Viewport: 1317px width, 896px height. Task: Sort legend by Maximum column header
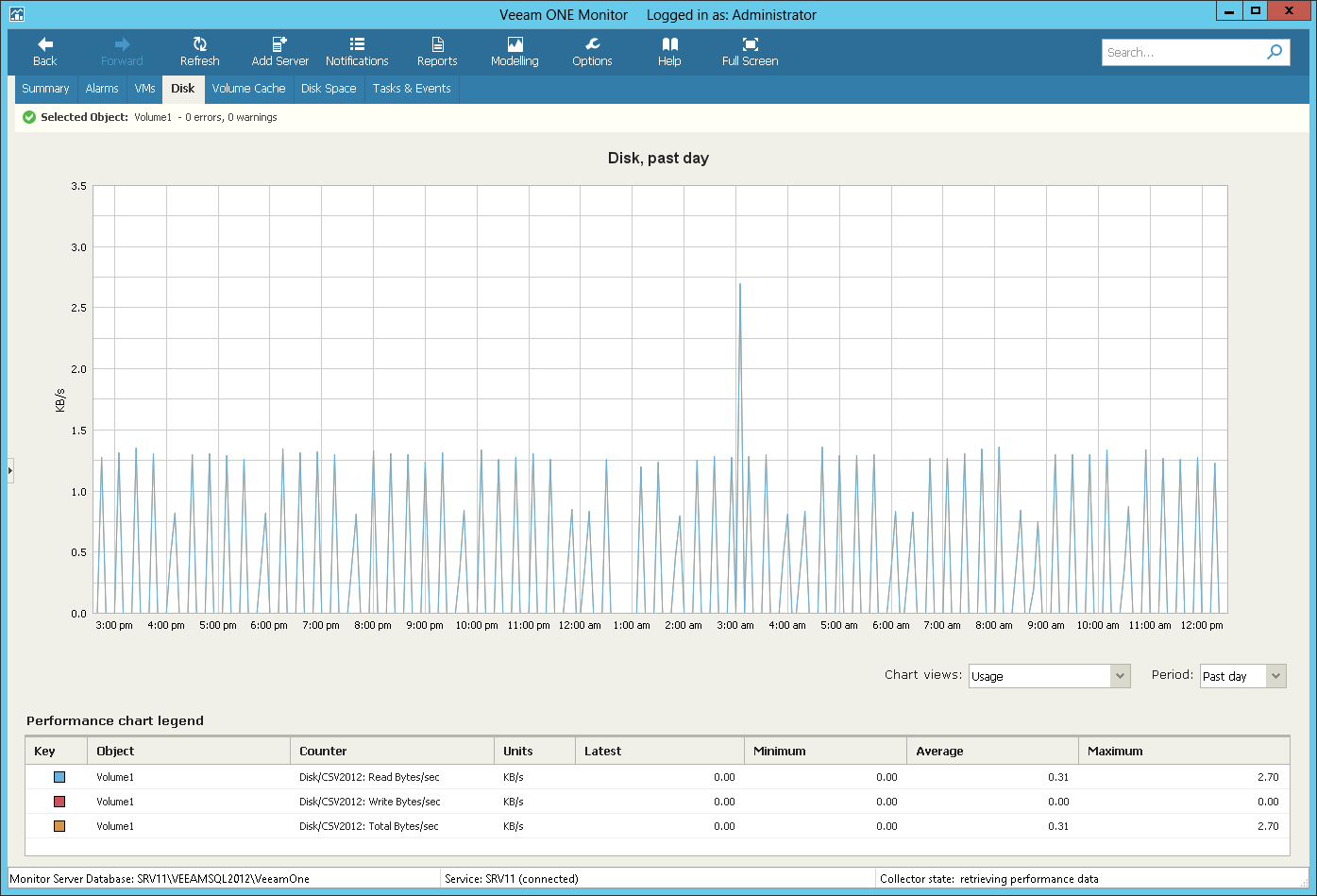click(1184, 752)
